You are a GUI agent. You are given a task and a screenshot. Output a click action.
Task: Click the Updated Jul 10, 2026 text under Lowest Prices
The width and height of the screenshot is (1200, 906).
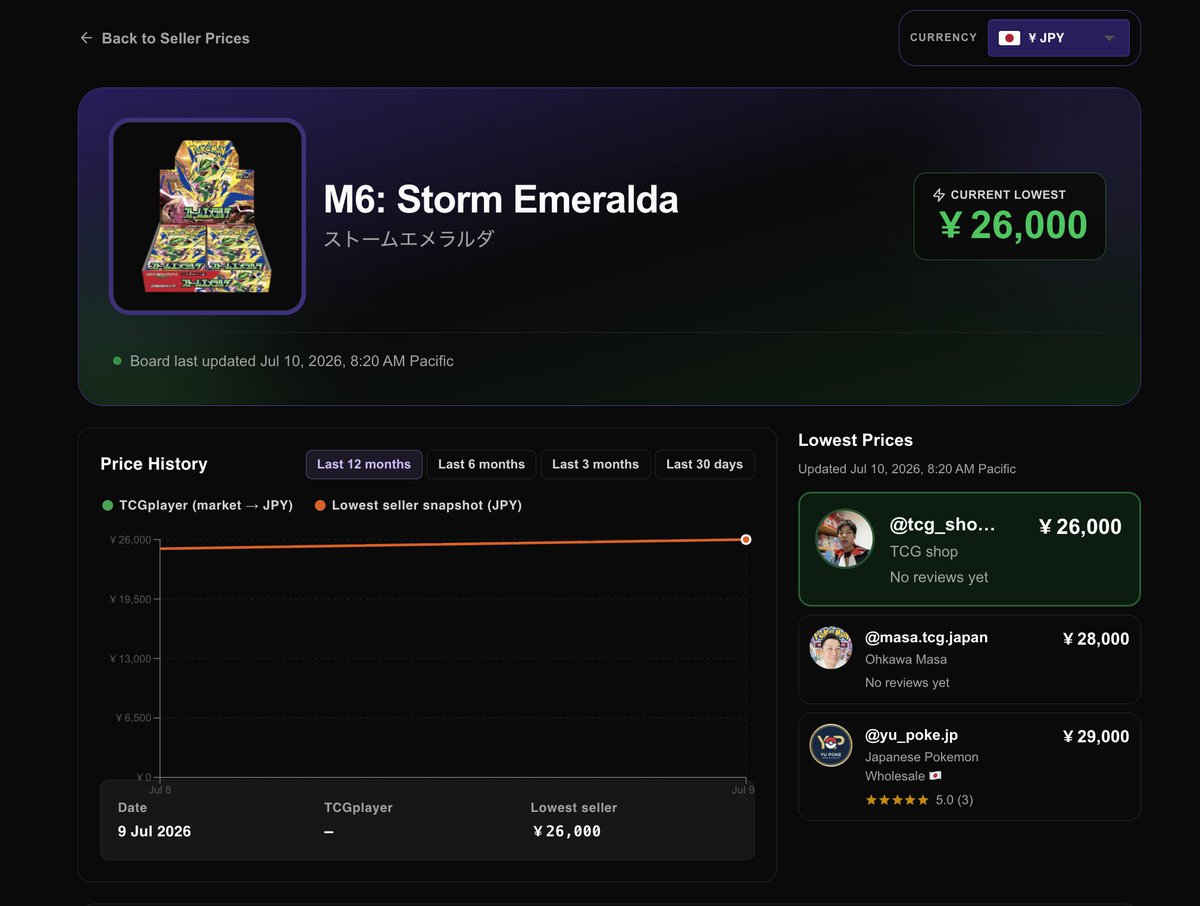(907, 468)
